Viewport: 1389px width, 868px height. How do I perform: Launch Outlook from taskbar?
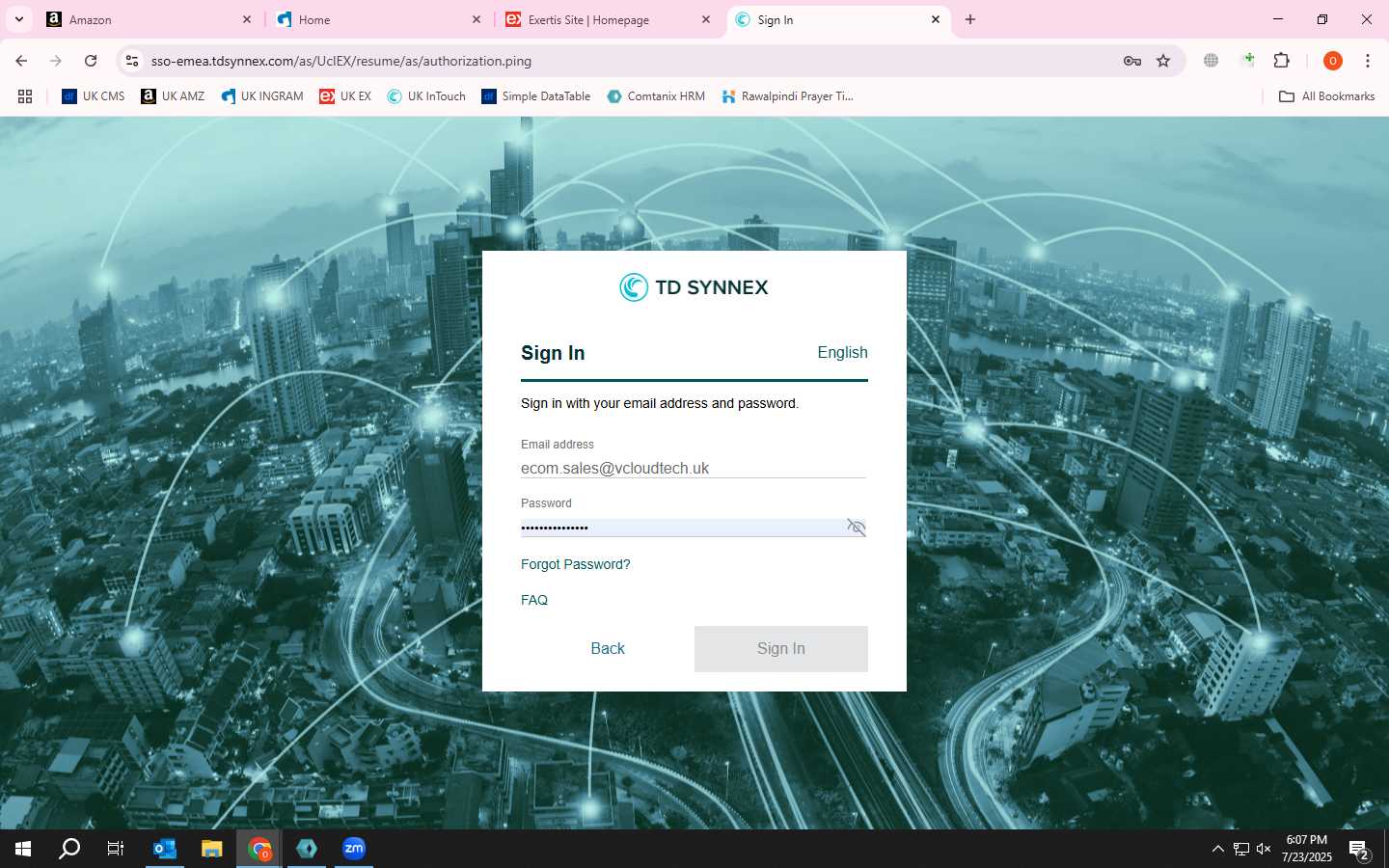165,849
